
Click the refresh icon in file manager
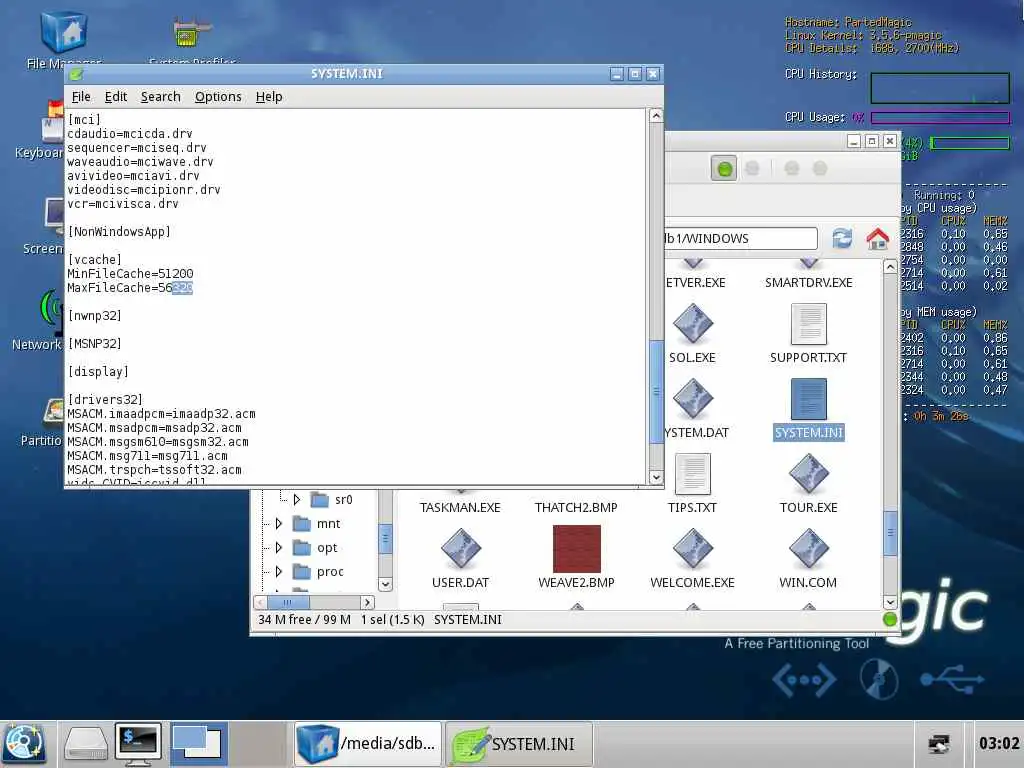coord(842,238)
